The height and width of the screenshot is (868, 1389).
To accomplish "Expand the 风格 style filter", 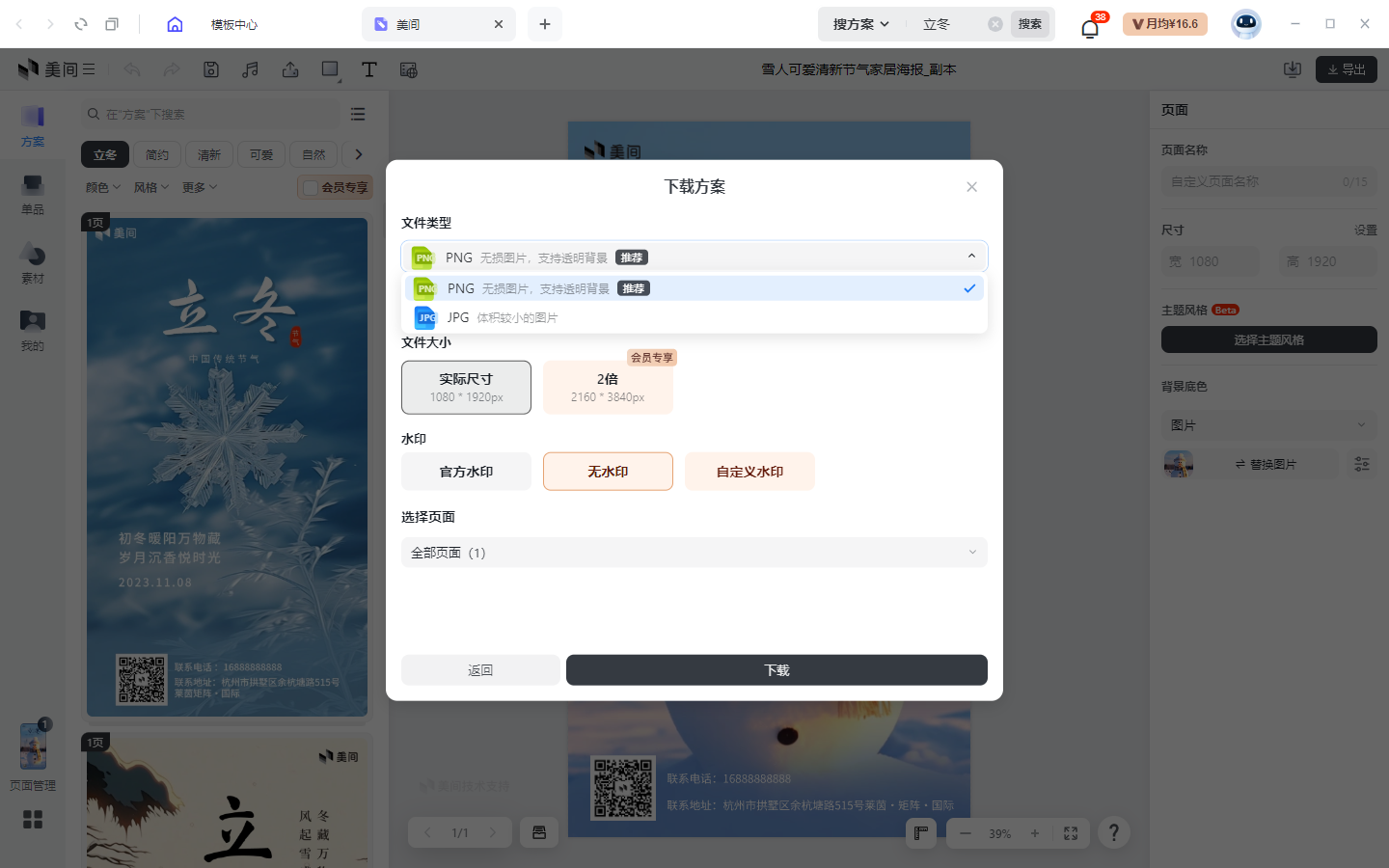I will coord(151,187).
